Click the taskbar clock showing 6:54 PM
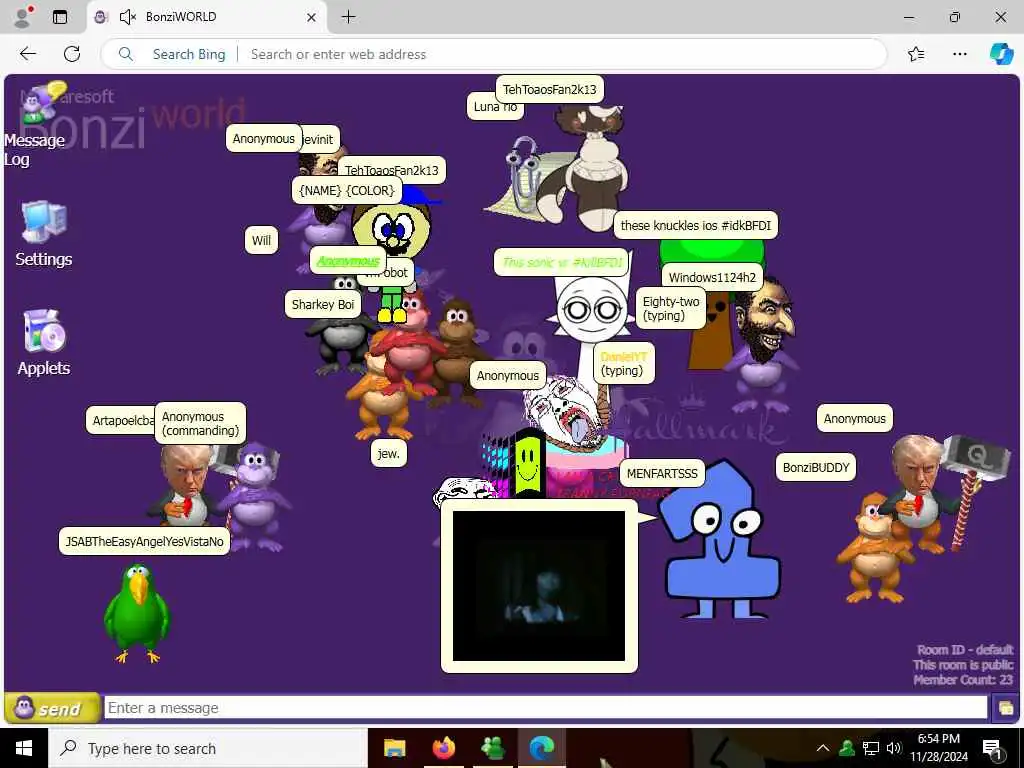 [938, 748]
